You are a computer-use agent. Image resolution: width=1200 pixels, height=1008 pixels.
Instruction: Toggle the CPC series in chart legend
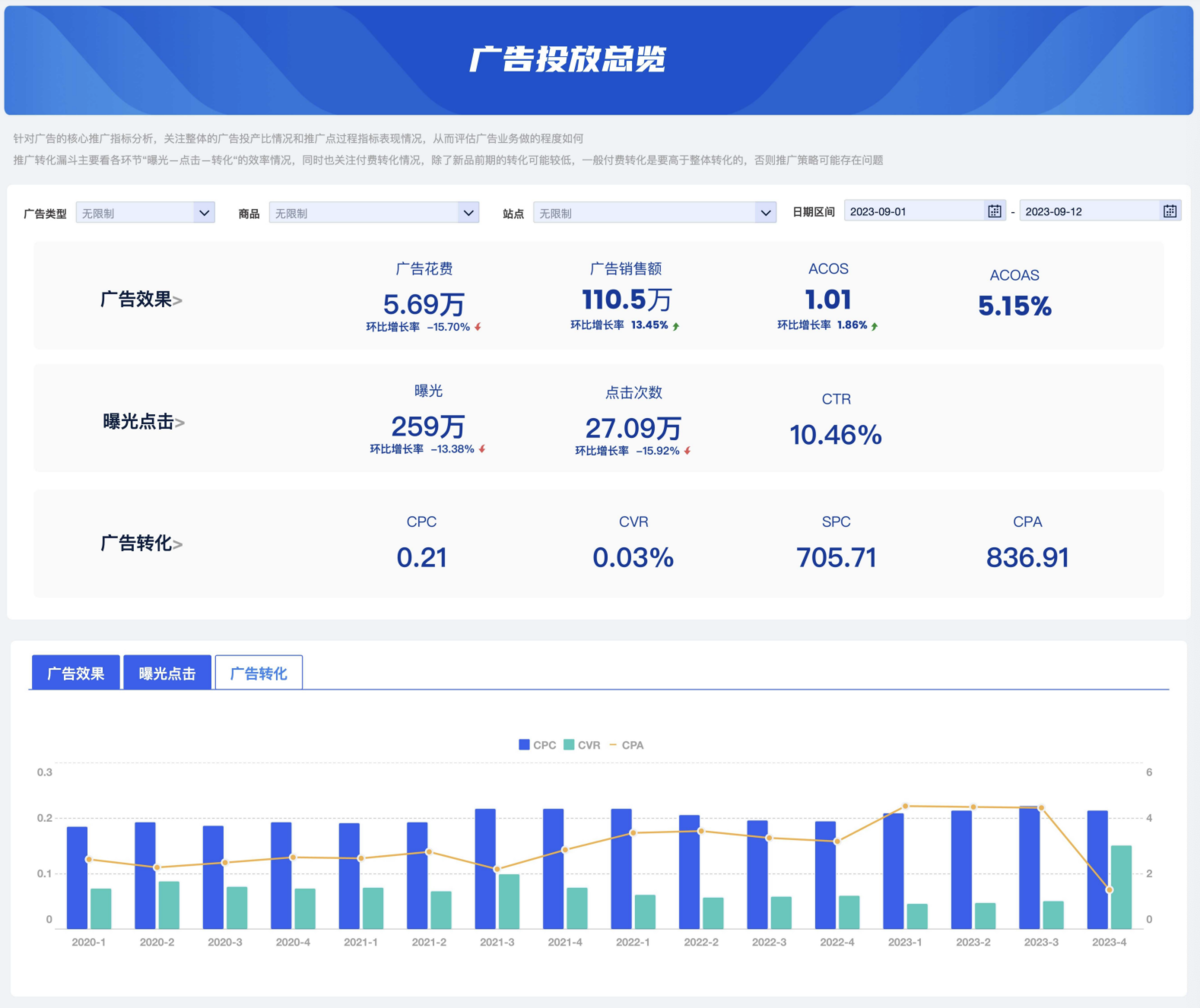click(537, 745)
